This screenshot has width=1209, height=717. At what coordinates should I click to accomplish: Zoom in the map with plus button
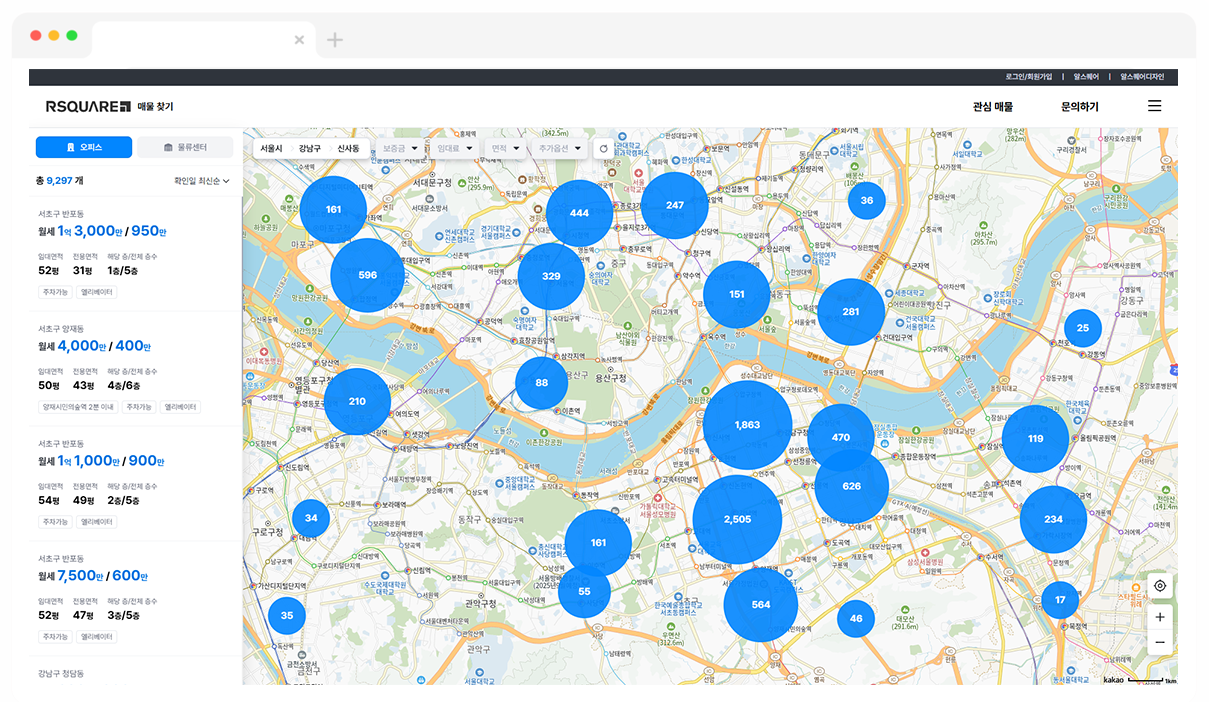1160,617
